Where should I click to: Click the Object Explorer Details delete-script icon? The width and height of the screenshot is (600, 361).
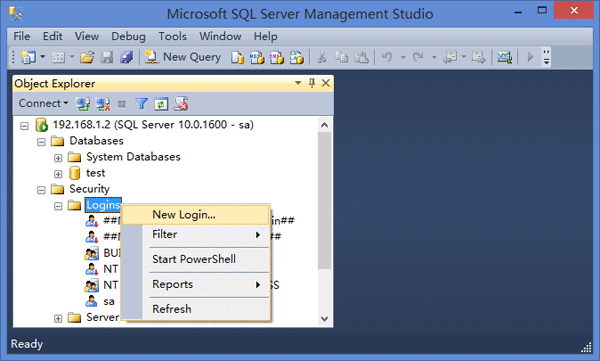pyautogui.click(x=181, y=104)
